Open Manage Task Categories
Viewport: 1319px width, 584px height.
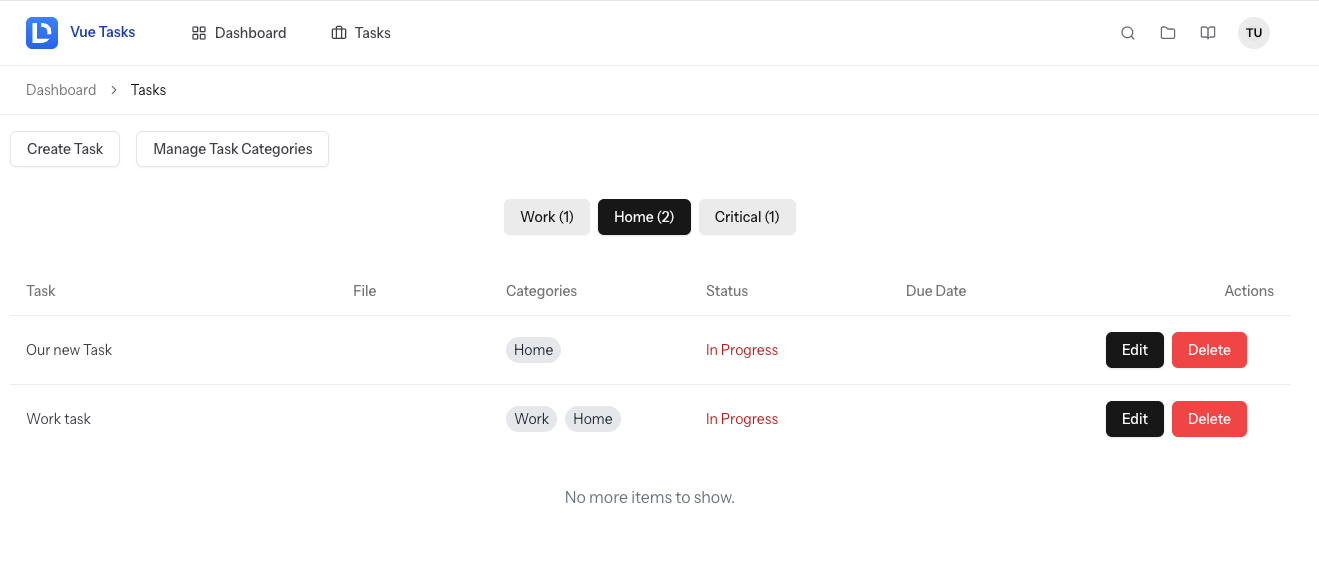coord(232,149)
